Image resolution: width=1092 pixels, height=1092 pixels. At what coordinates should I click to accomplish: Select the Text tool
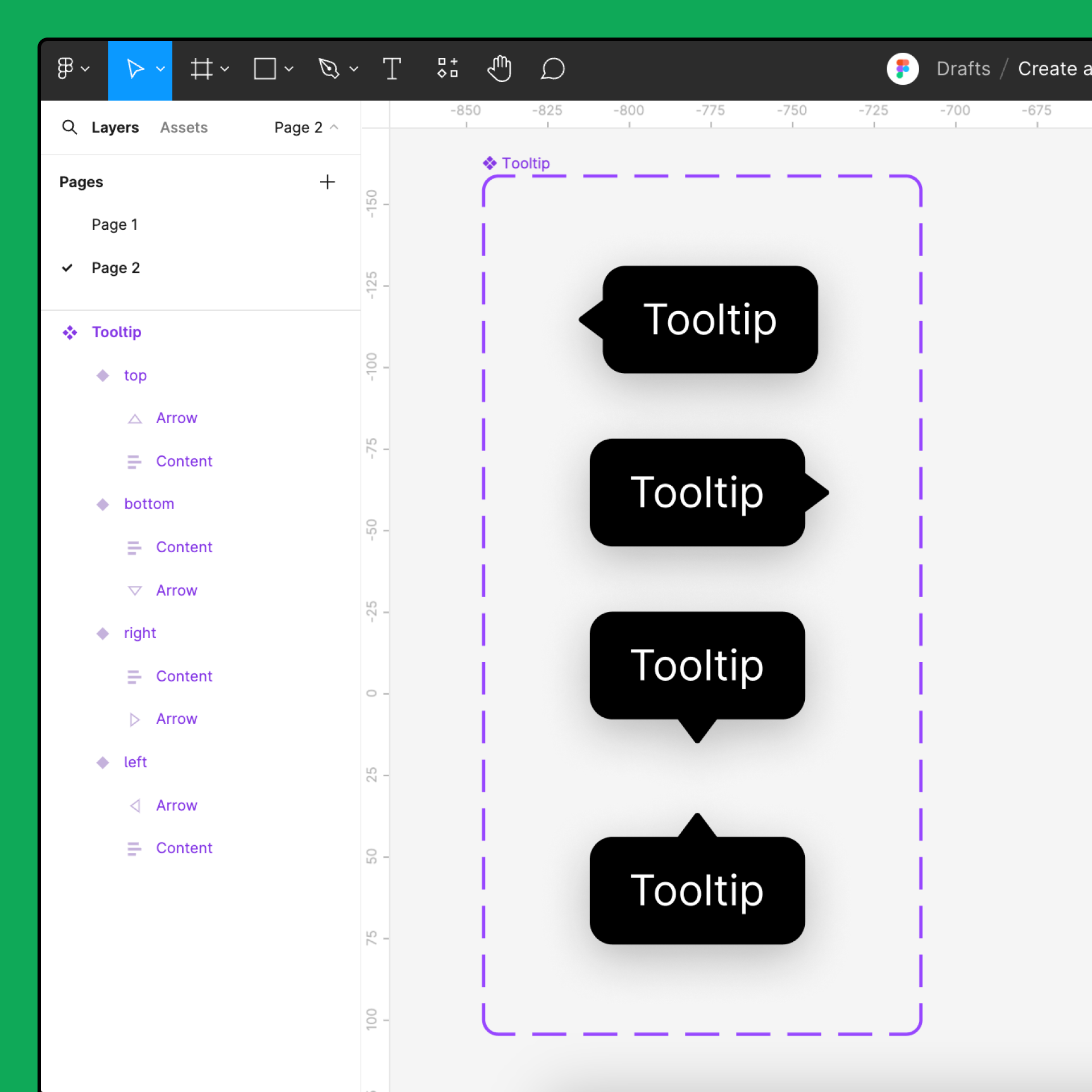tap(391, 69)
